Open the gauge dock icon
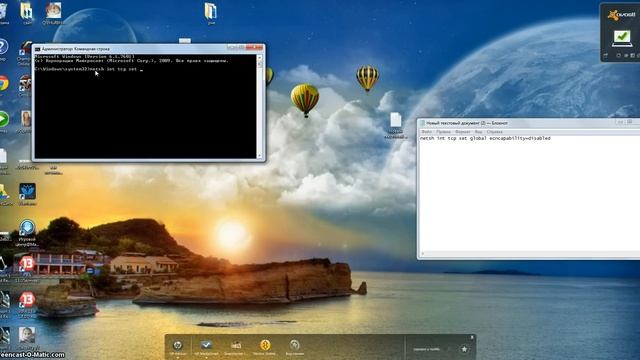Viewport: 640px width, 360px height. 294,345
